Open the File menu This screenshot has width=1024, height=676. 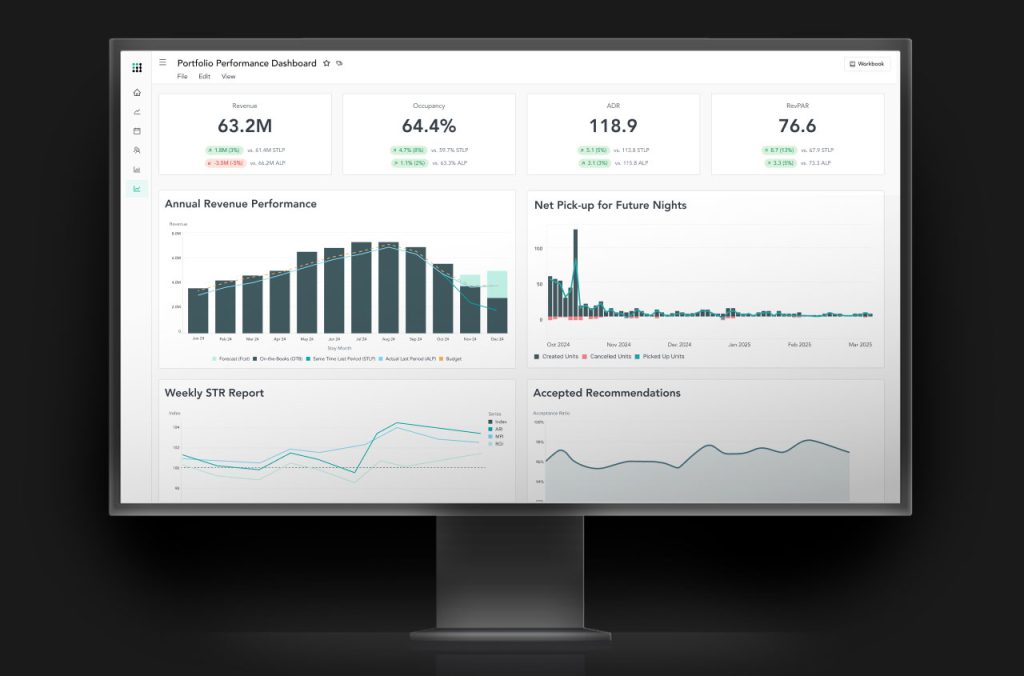(182, 76)
